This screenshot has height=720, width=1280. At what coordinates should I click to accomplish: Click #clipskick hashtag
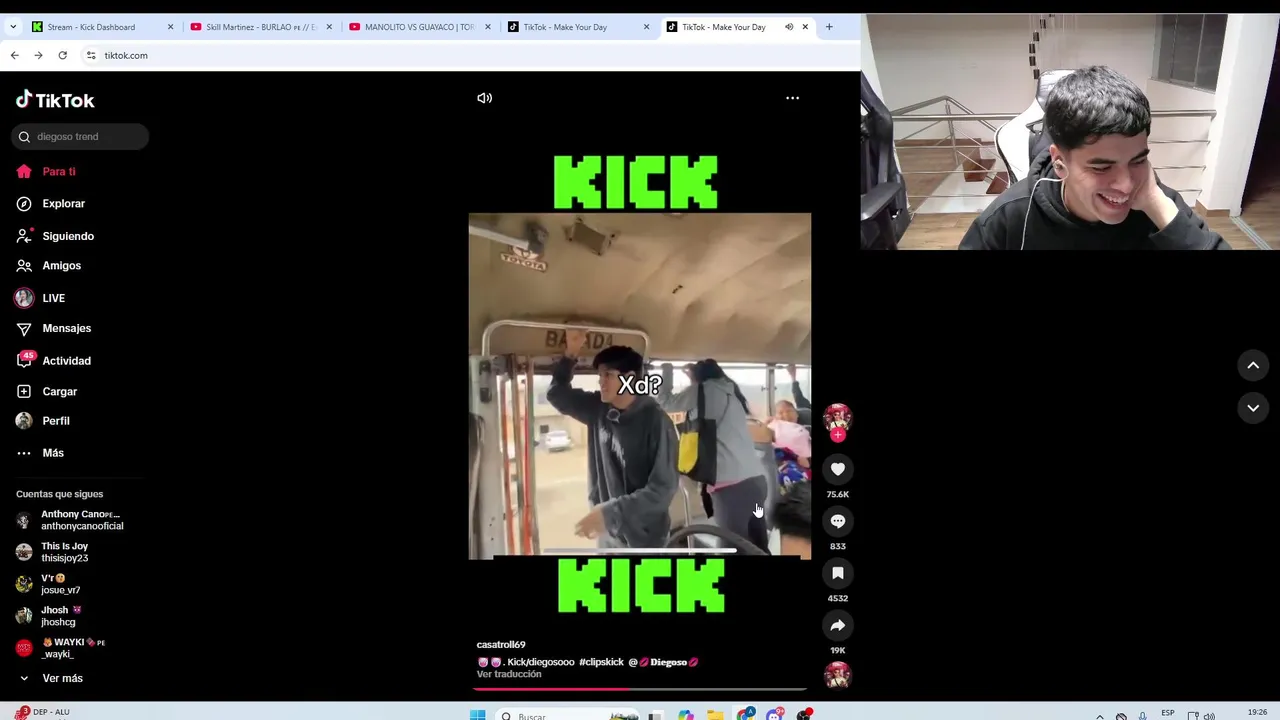[x=602, y=662]
